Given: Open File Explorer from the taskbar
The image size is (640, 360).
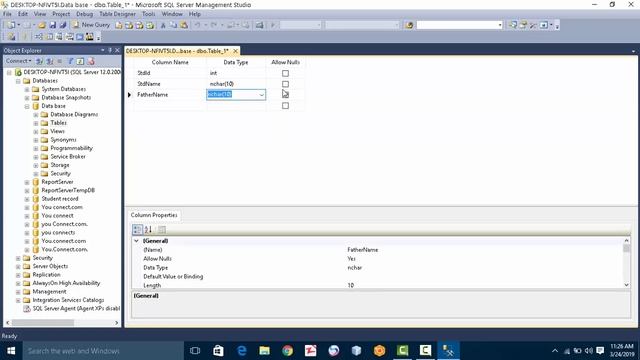Looking at the screenshot, I should pyautogui.click(x=264, y=351).
